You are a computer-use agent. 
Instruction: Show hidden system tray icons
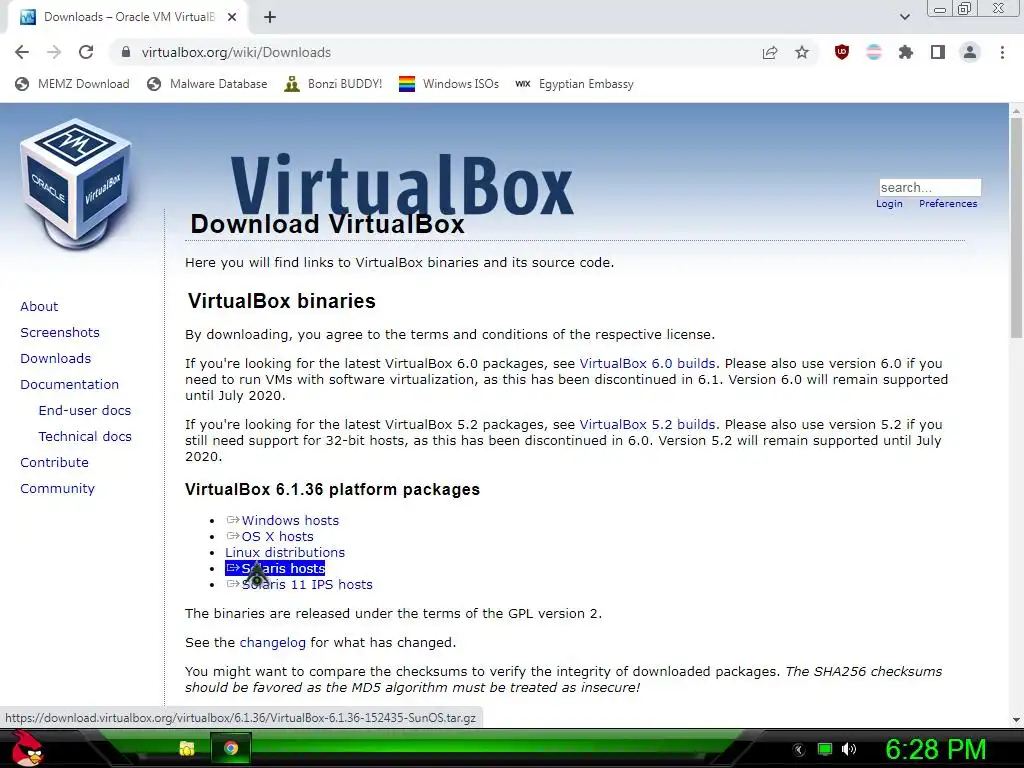[x=798, y=750]
